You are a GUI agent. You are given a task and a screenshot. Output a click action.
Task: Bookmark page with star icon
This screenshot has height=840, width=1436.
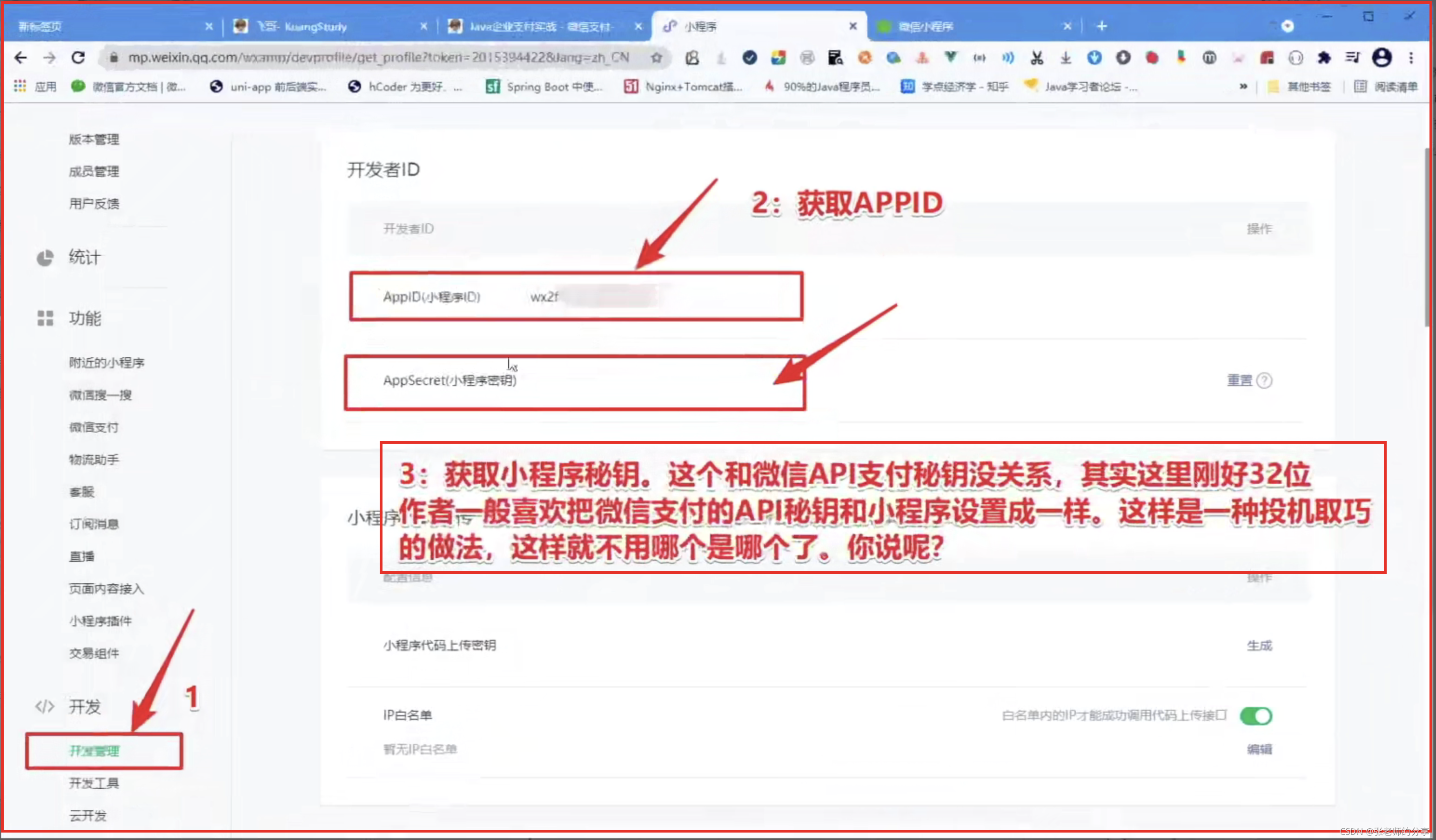click(x=657, y=58)
